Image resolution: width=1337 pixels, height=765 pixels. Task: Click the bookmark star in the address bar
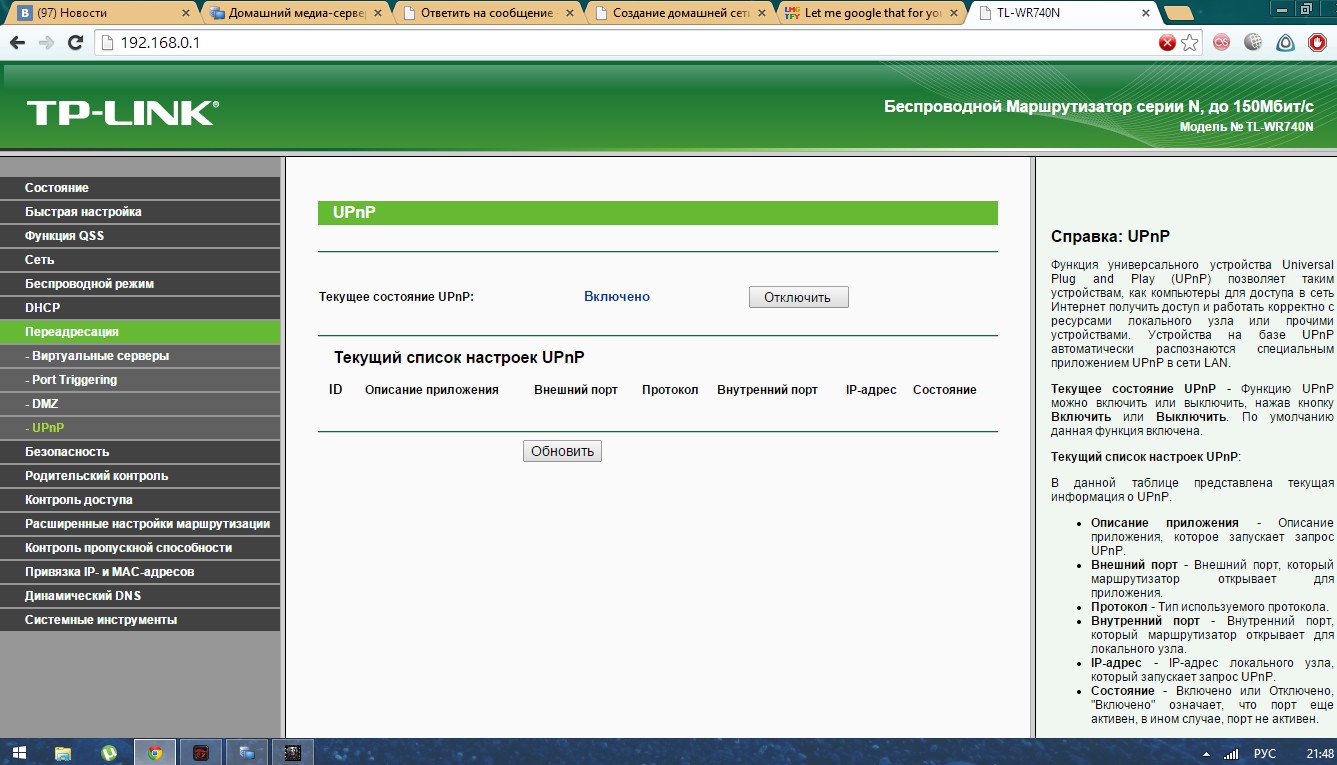pos(1190,43)
